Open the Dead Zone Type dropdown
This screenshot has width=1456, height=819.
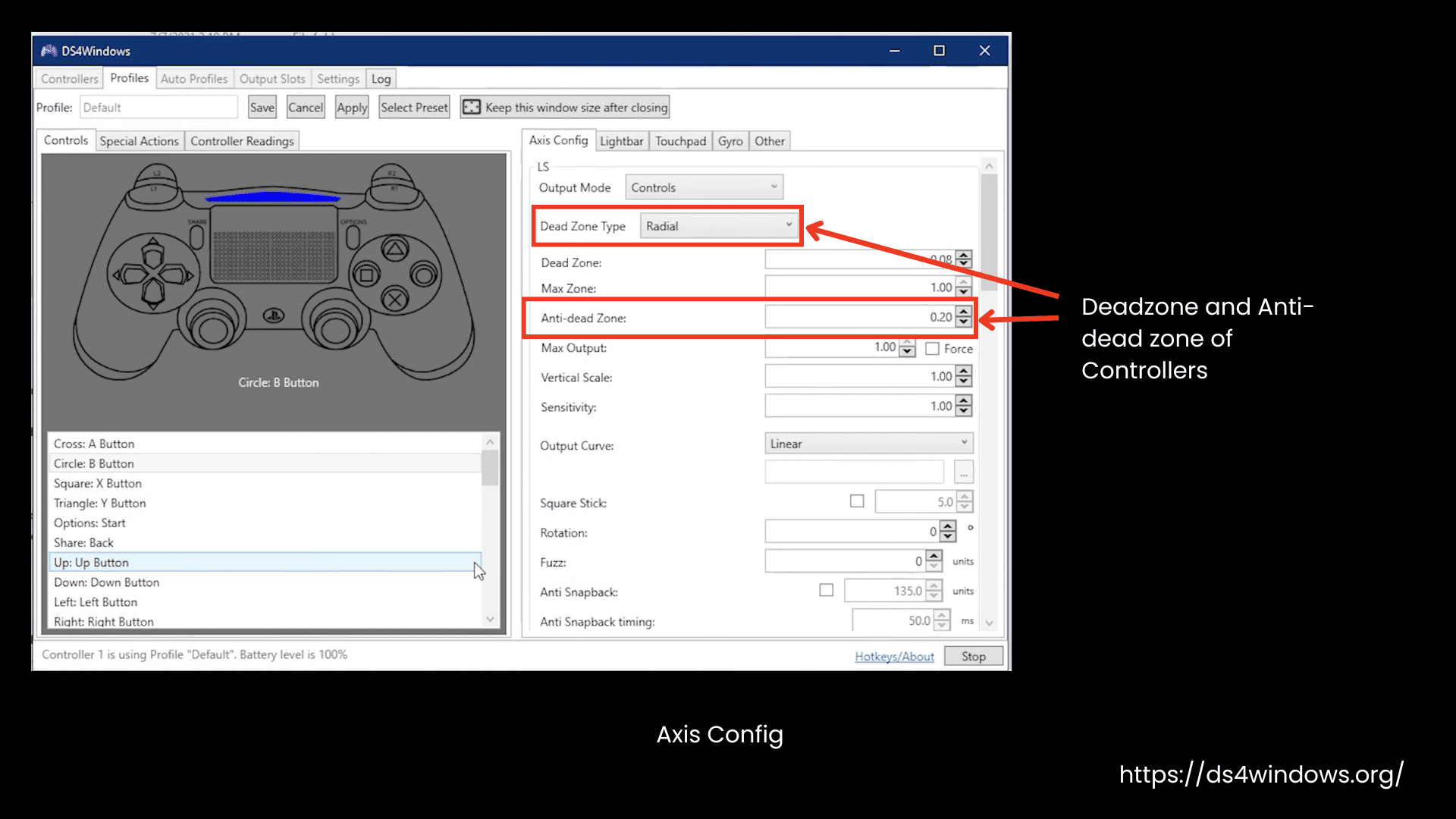pos(719,226)
